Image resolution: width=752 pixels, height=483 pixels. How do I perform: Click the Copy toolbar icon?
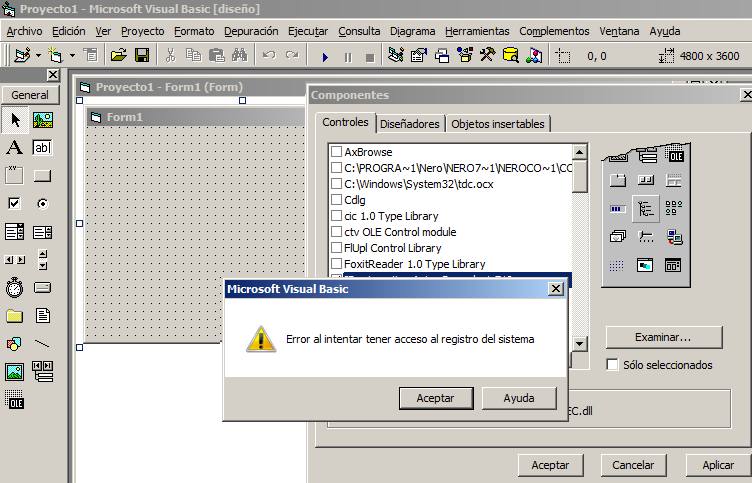(x=193, y=56)
